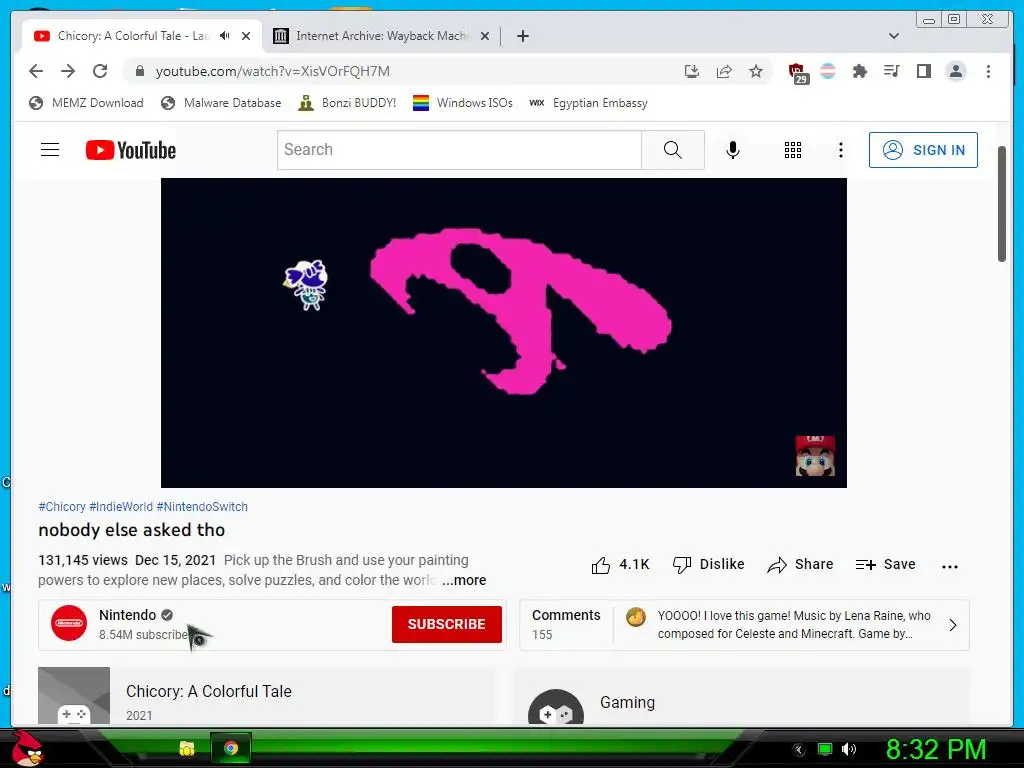Open the Bonzi BUDDY! bookmark
Screen dimensions: 1024x768
pyautogui.click(x=347, y=103)
